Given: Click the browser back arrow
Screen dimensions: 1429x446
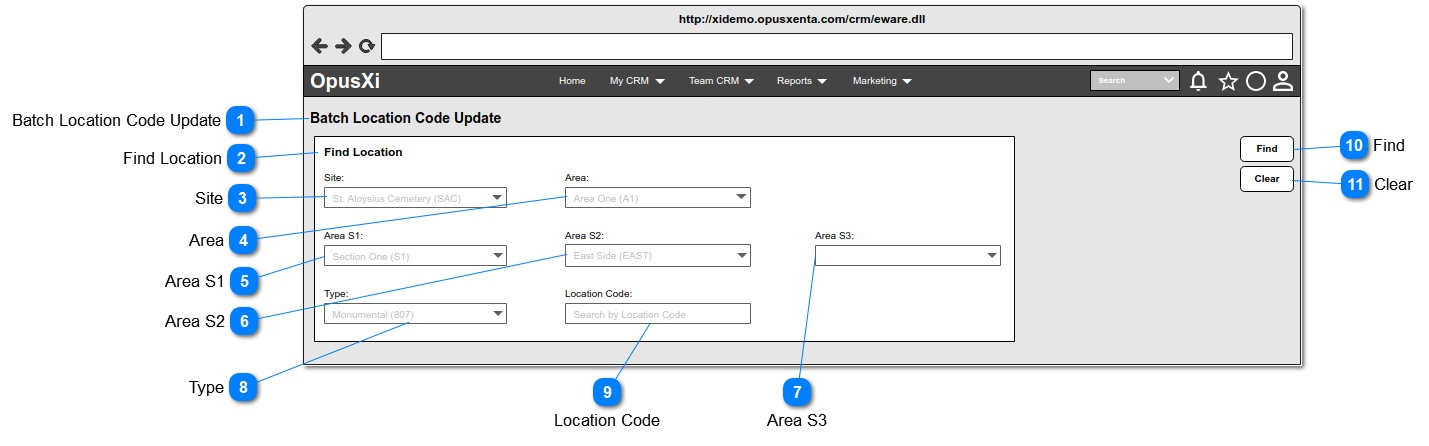Looking at the screenshot, I should coord(320,46).
